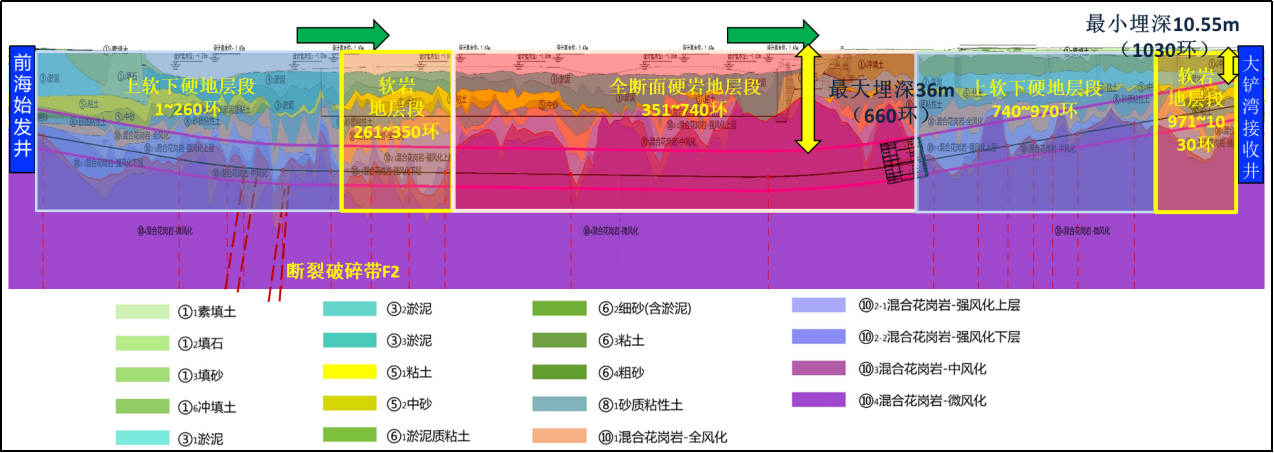Screen dimensions: 1274x453
Task: Click the '740~970环' section label
Action: [x=1037, y=109]
